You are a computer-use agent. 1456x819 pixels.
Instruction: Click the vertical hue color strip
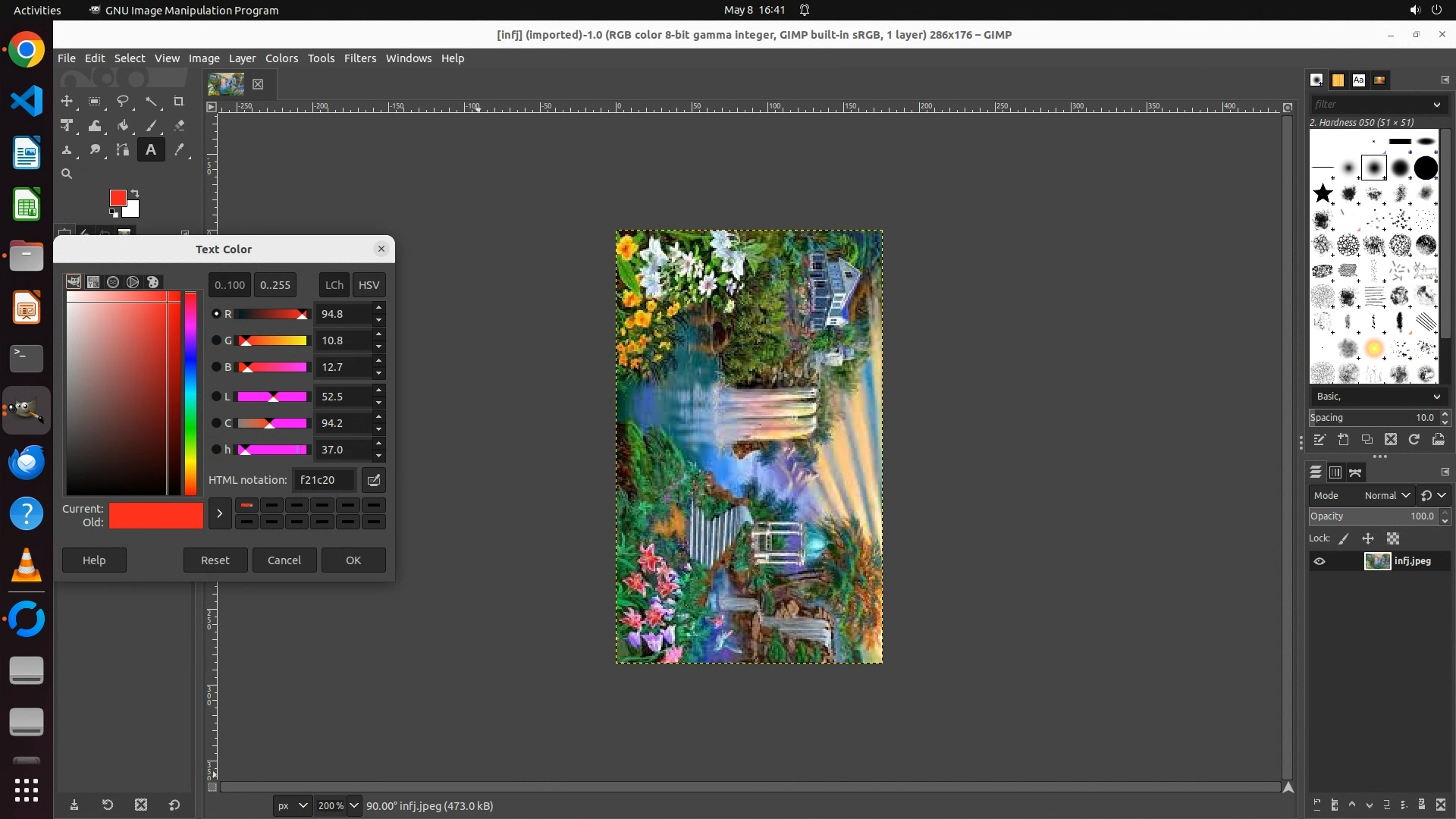pos(191,394)
